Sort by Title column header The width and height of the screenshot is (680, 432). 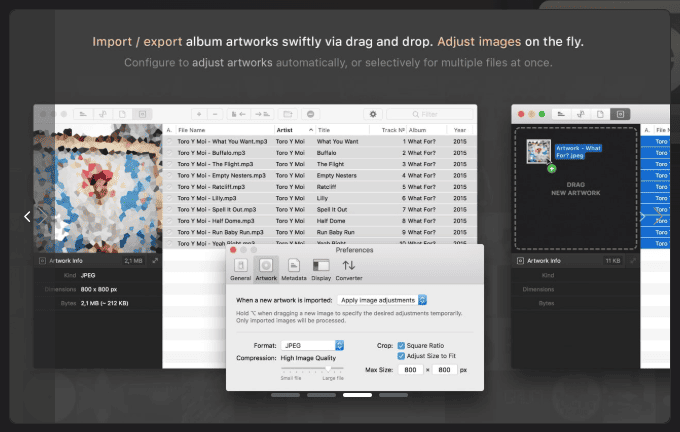[343, 130]
